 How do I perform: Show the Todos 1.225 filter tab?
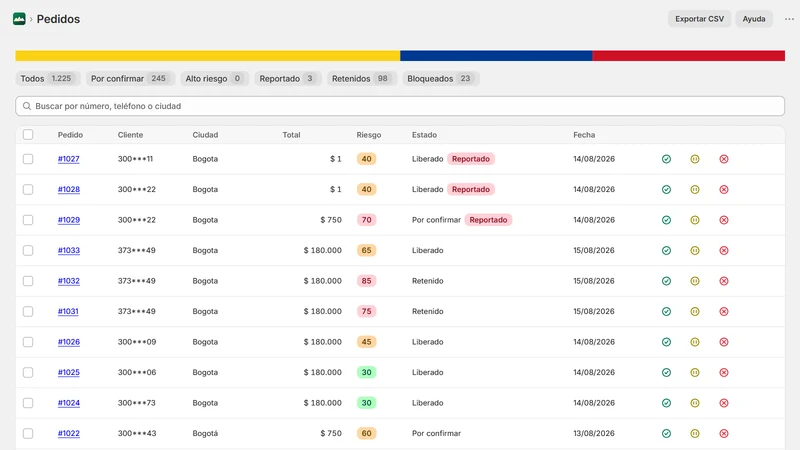click(48, 79)
